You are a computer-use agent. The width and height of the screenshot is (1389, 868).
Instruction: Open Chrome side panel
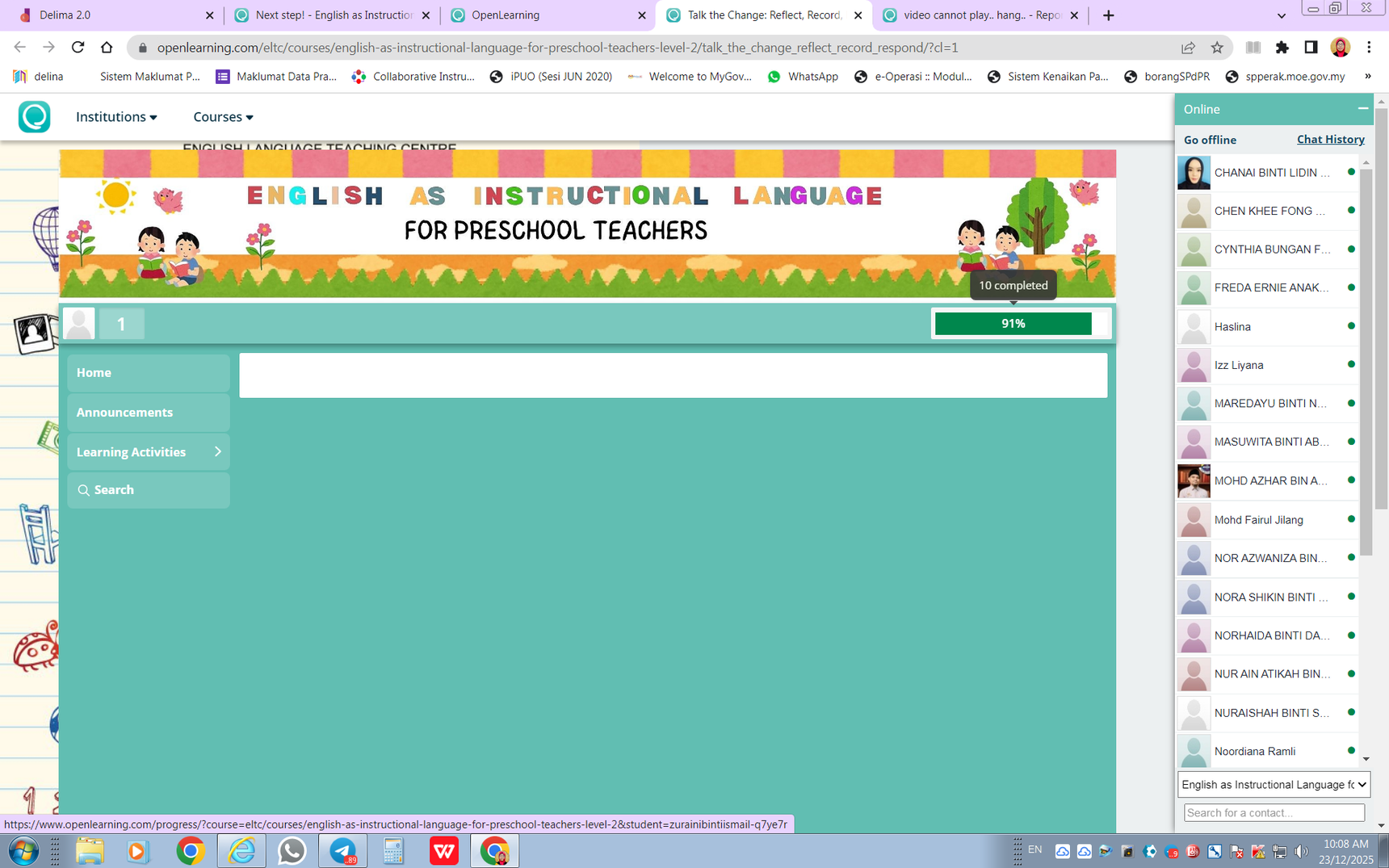click(1311, 48)
